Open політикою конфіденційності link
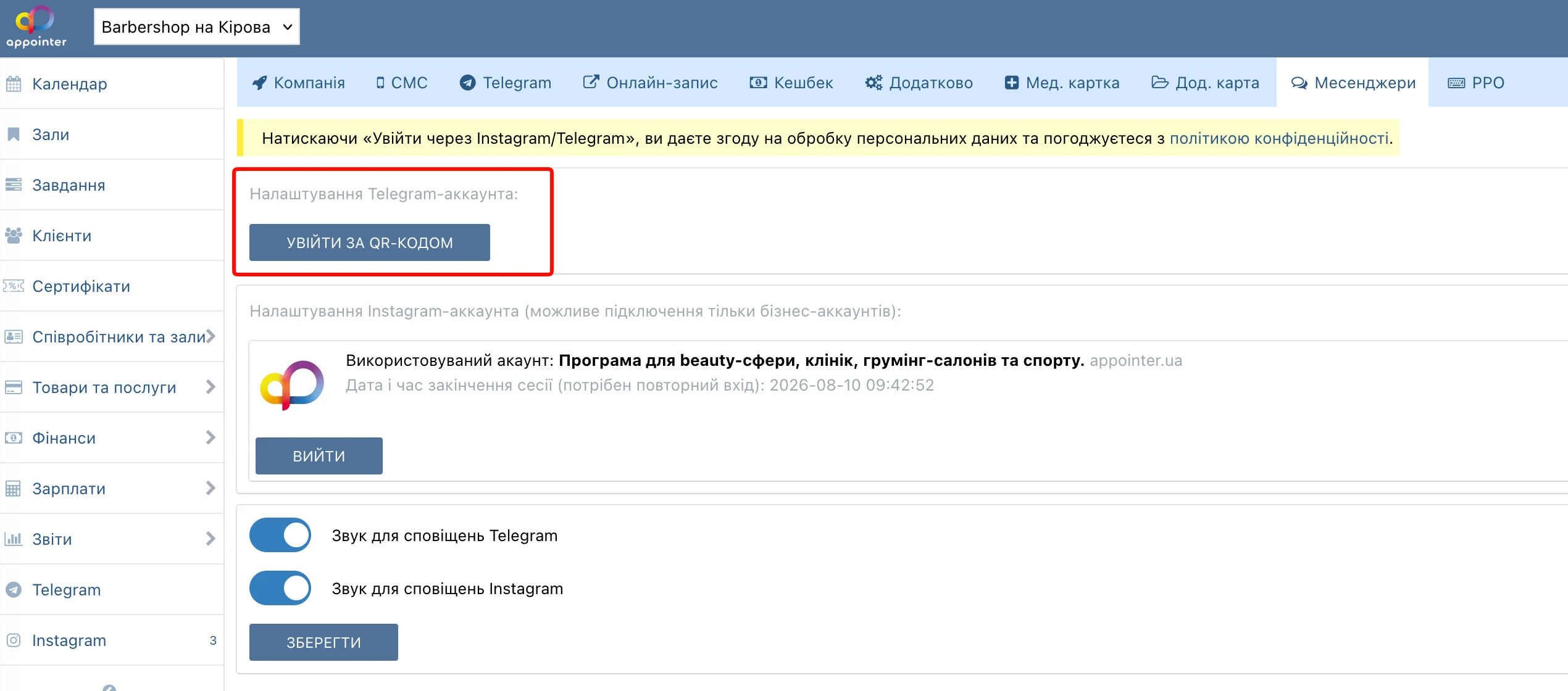Image resolution: width=1568 pixels, height=691 pixels. click(x=1279, y=138)
